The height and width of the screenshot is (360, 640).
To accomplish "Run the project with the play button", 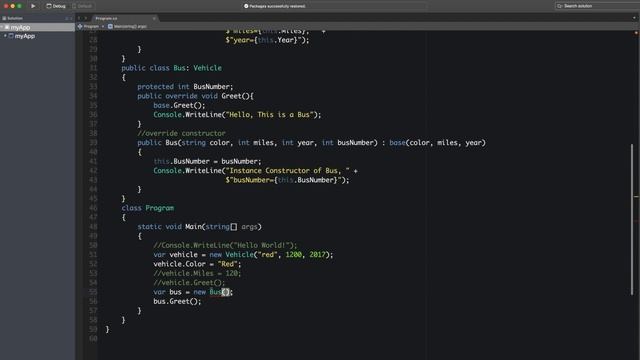I will [33, 6].
